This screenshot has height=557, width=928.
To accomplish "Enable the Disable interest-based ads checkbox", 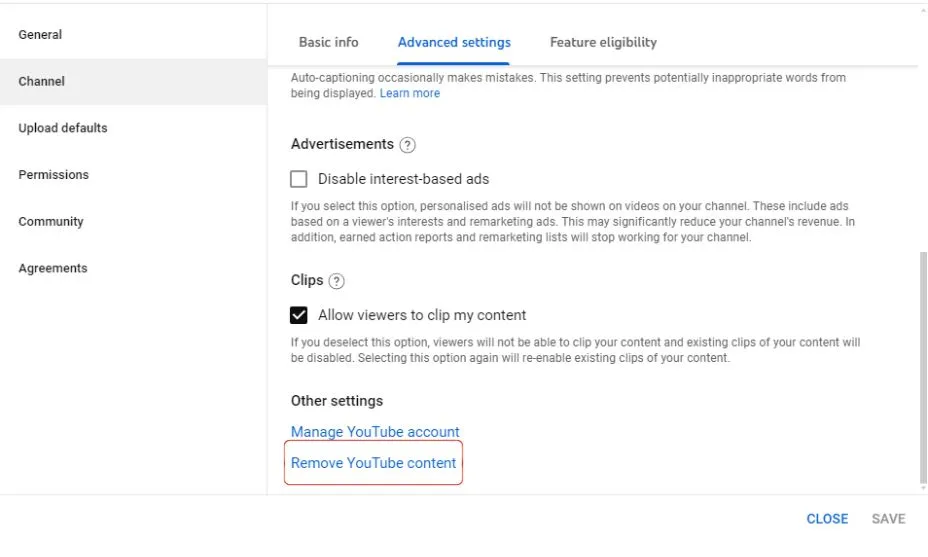I will 299,179.
